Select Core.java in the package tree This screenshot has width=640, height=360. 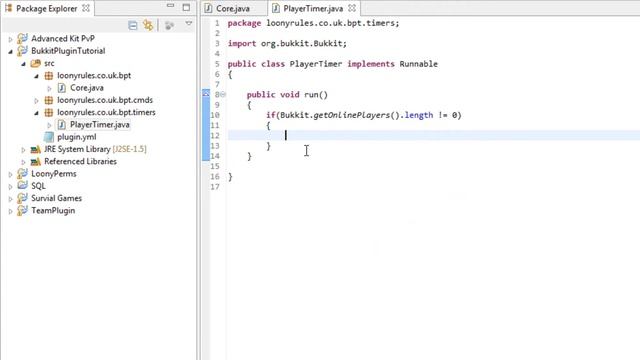click(87, 88)
